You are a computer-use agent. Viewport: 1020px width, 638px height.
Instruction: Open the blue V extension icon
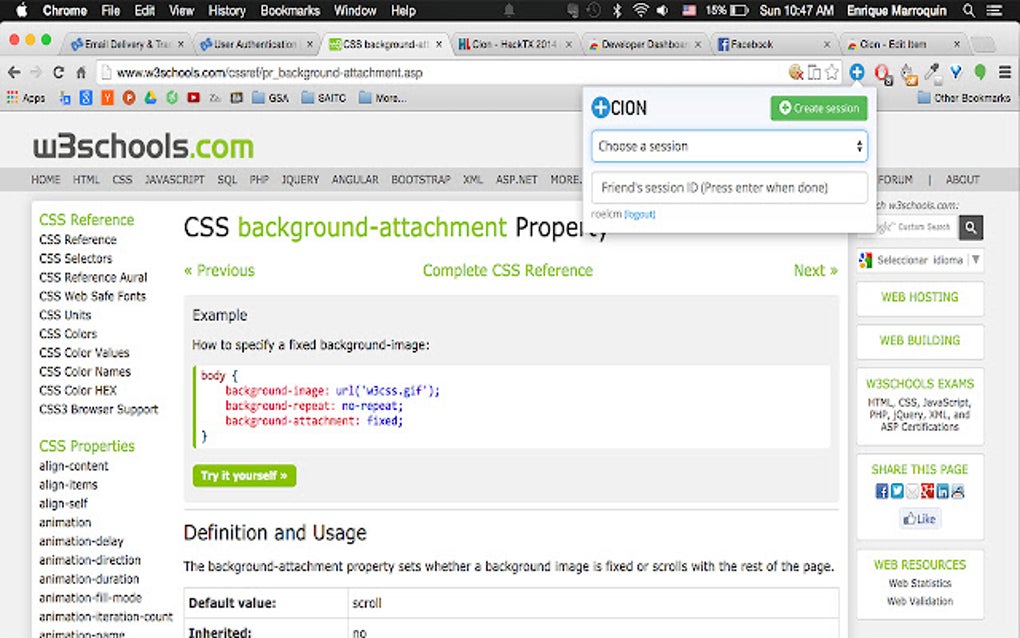(x=956, y=72)
